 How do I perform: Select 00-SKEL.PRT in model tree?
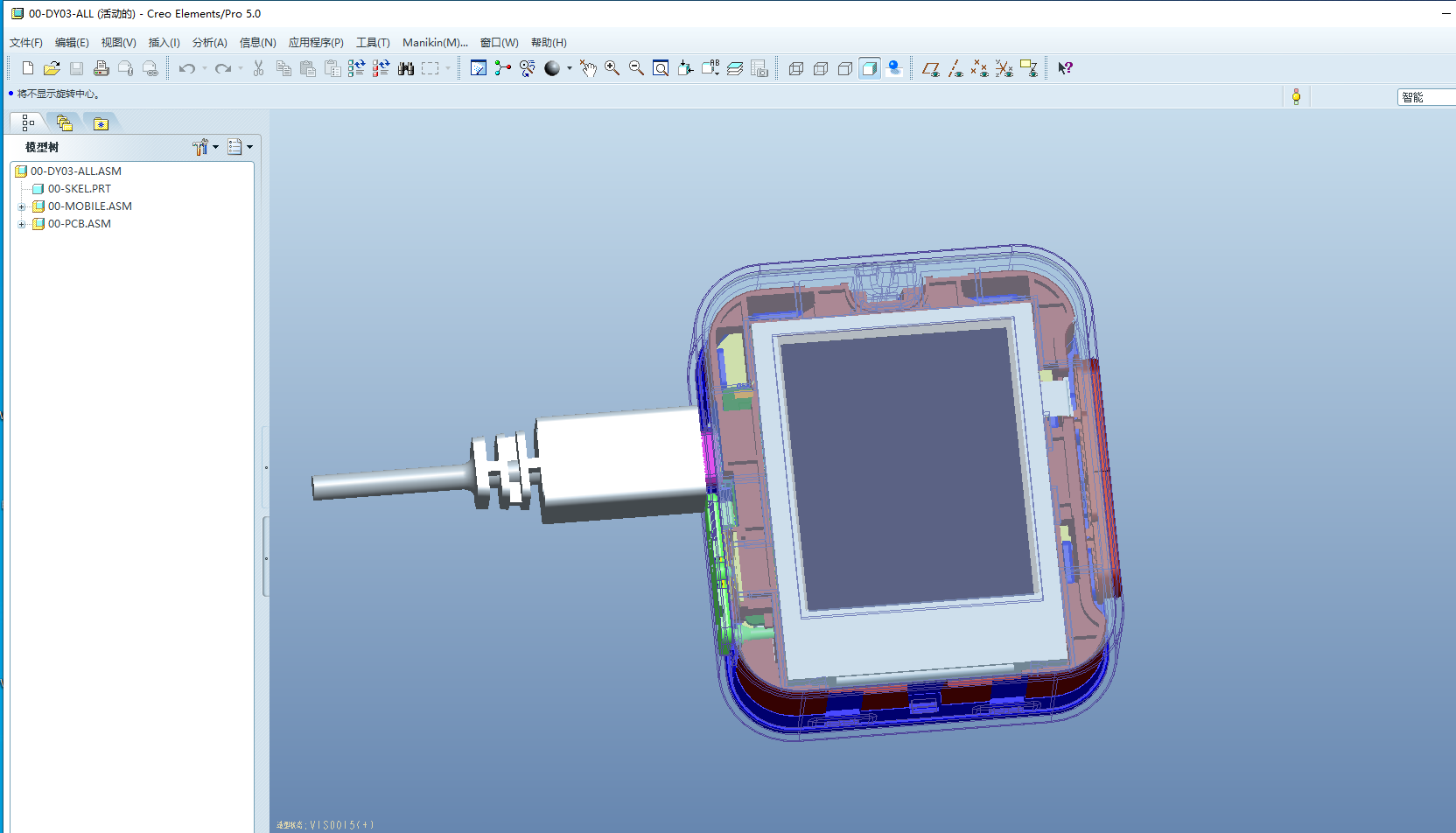pyautogui.click(x=79, y=189)
